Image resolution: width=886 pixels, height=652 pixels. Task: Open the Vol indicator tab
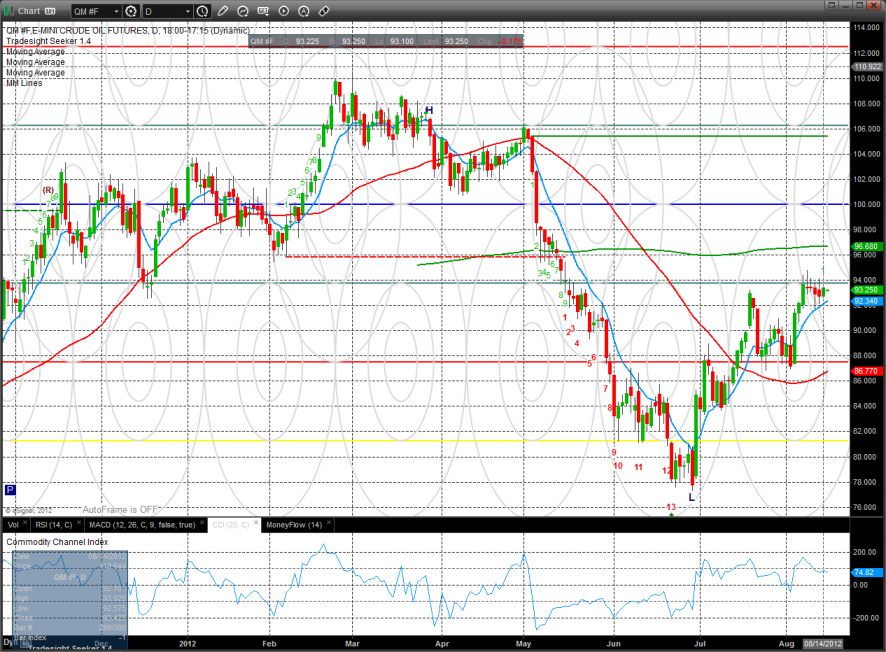click(x=13, y=524)
